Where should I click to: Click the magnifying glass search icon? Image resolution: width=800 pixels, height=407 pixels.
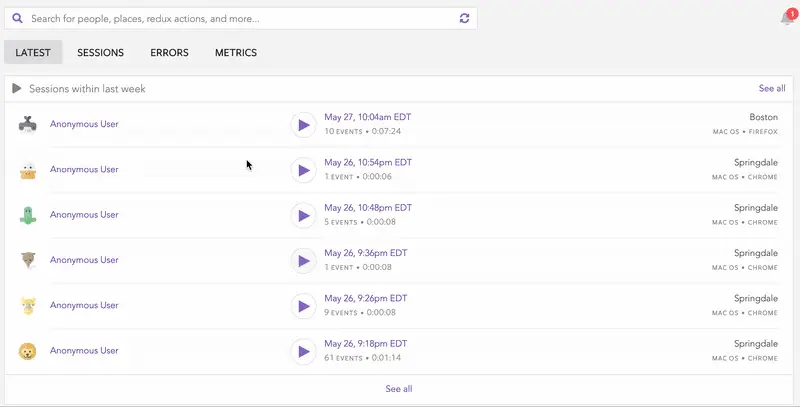(17, 18)
